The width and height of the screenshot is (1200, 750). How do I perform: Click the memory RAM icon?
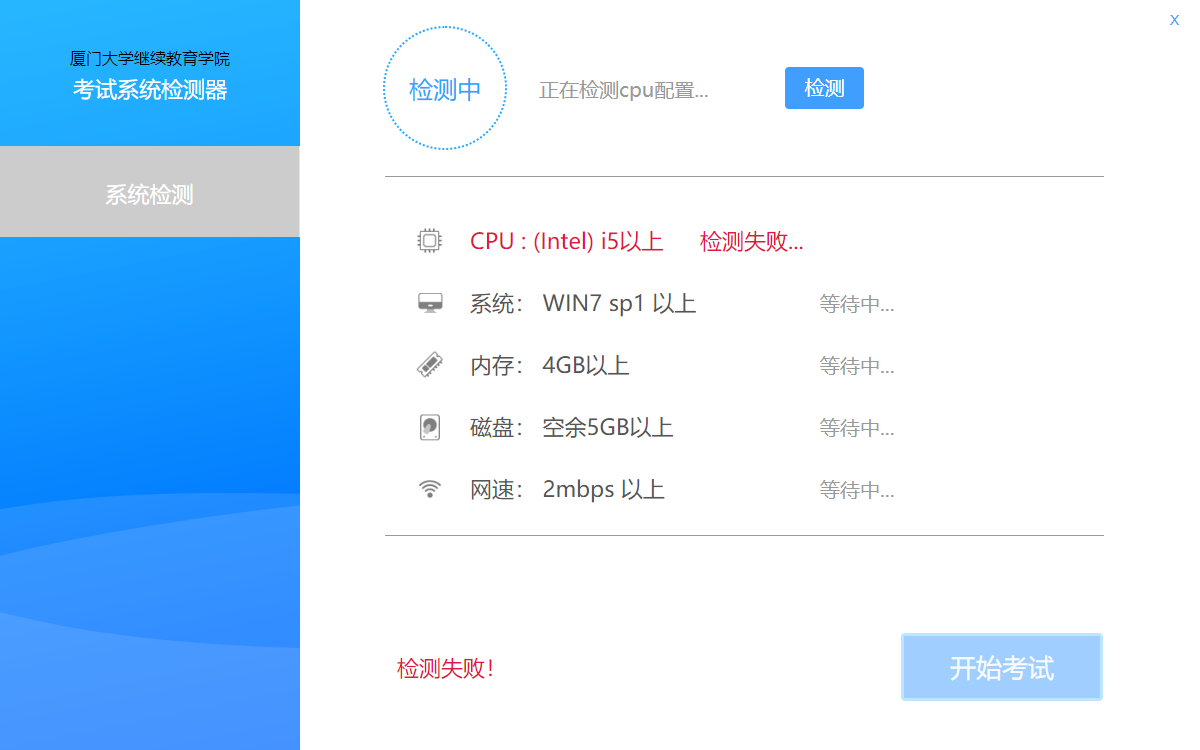(x=429, y=365)
